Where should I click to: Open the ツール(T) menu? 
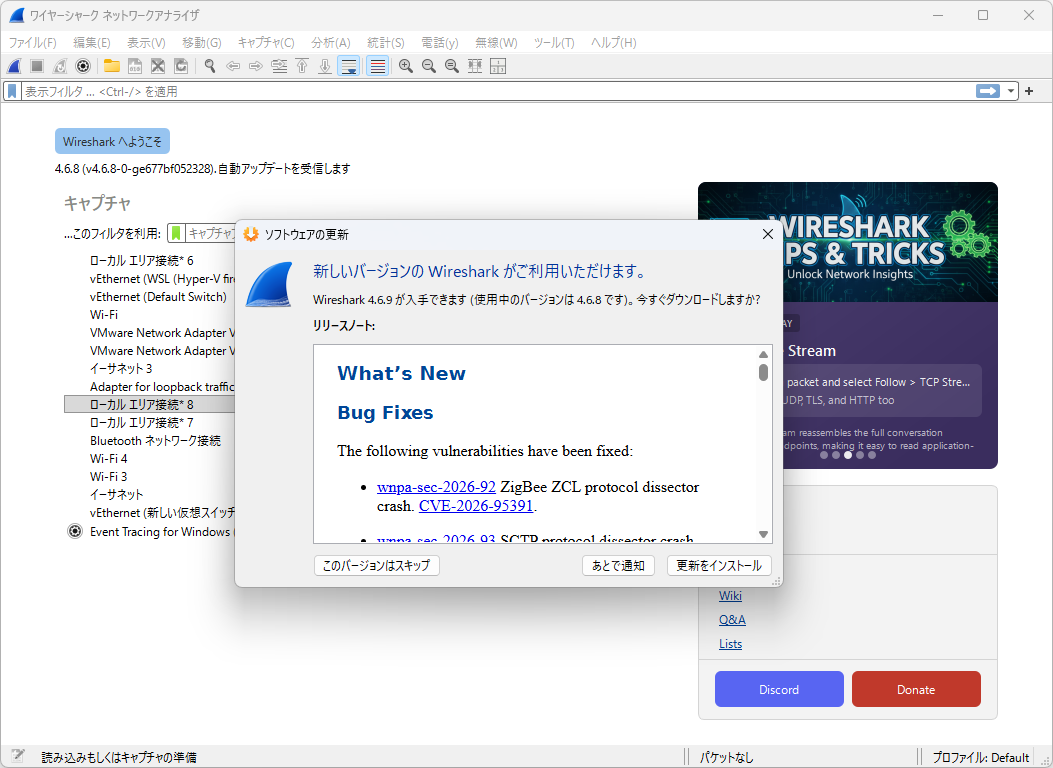point(554,42)
